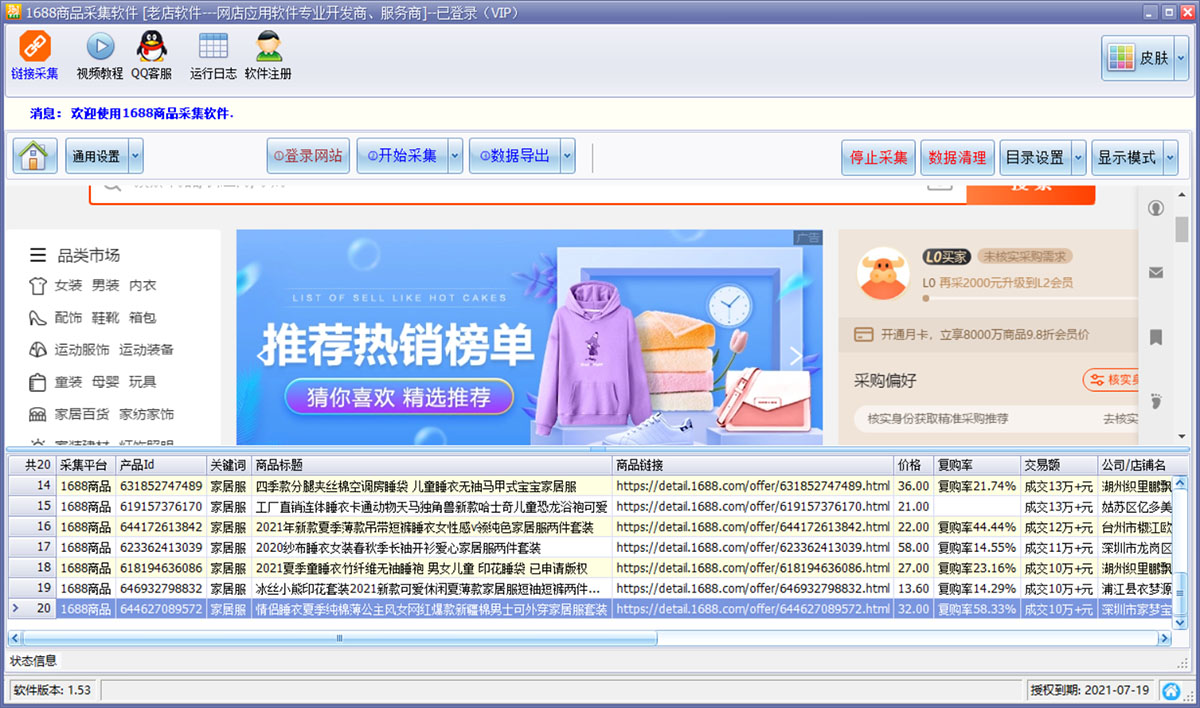This screenshot has height=708, width=1200.
Task: Open the envelope messages icon in the page sidebar
Action: click(x=1156, y=271)
